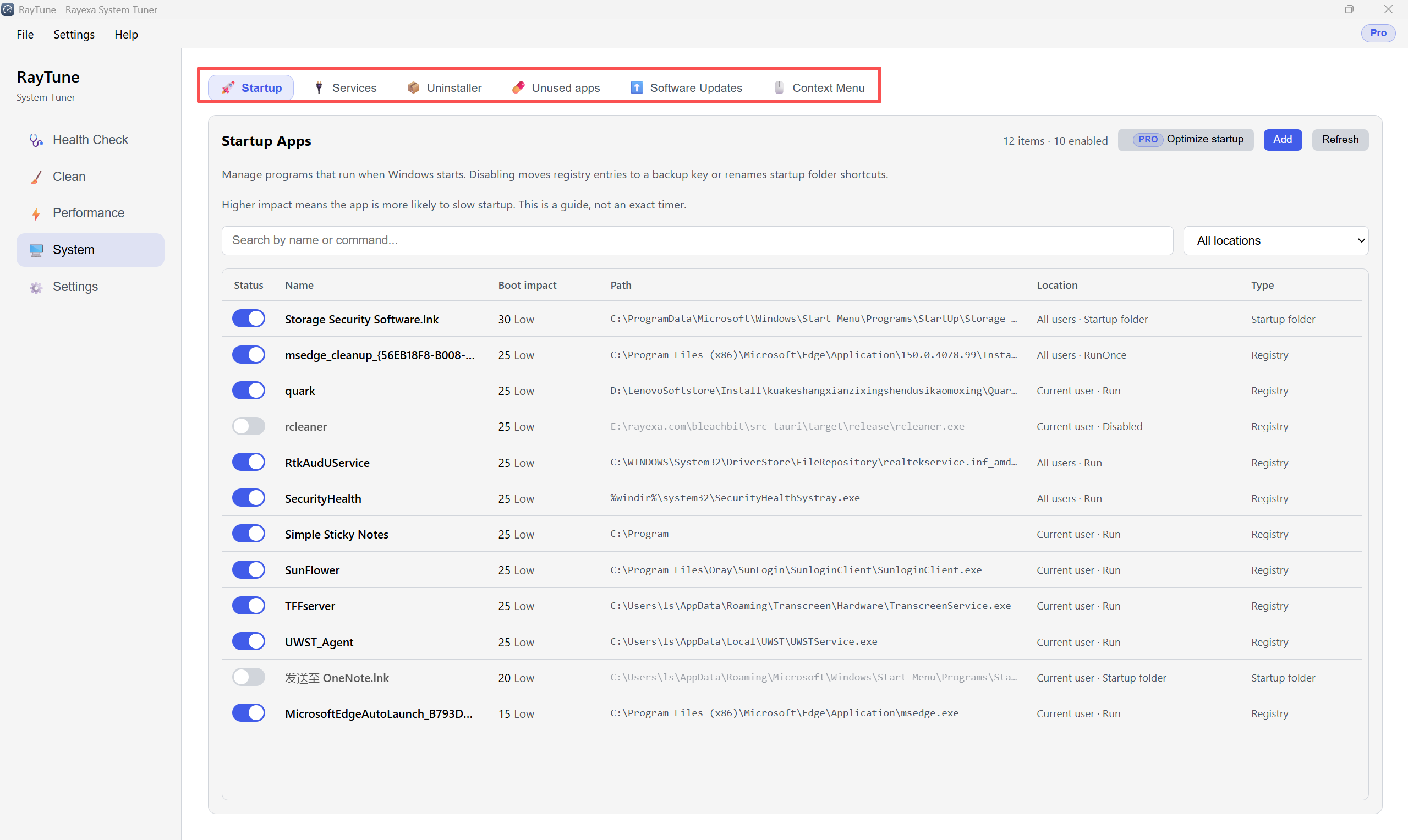The image size is (1408, 840).
Task: Click the Settings gear icon in sidebar
Action: [x=36, y=287]
